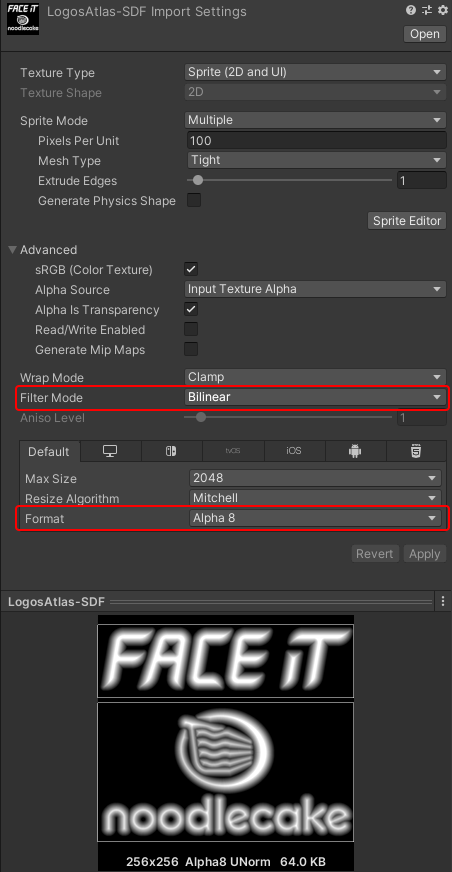
Task: Click the Sprite Editor button
Action: click(407, 221)
